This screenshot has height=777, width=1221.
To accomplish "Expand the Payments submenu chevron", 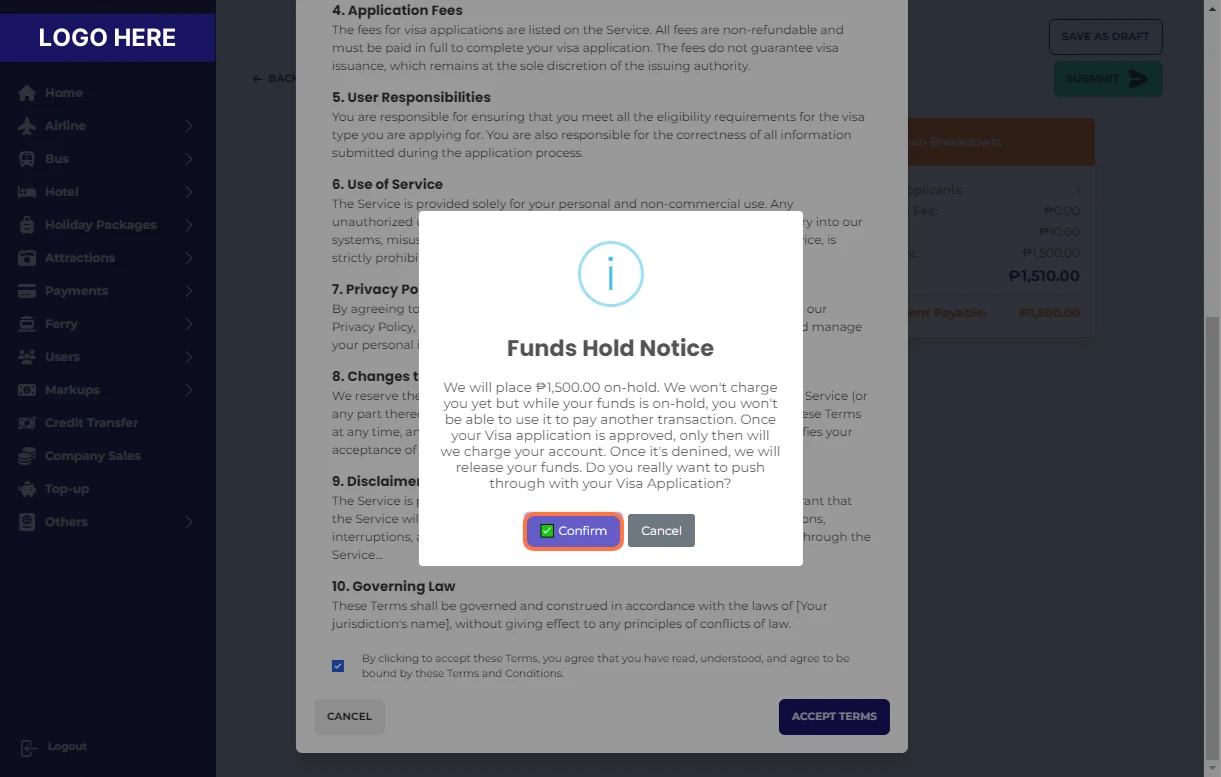I will pos(188,291).
